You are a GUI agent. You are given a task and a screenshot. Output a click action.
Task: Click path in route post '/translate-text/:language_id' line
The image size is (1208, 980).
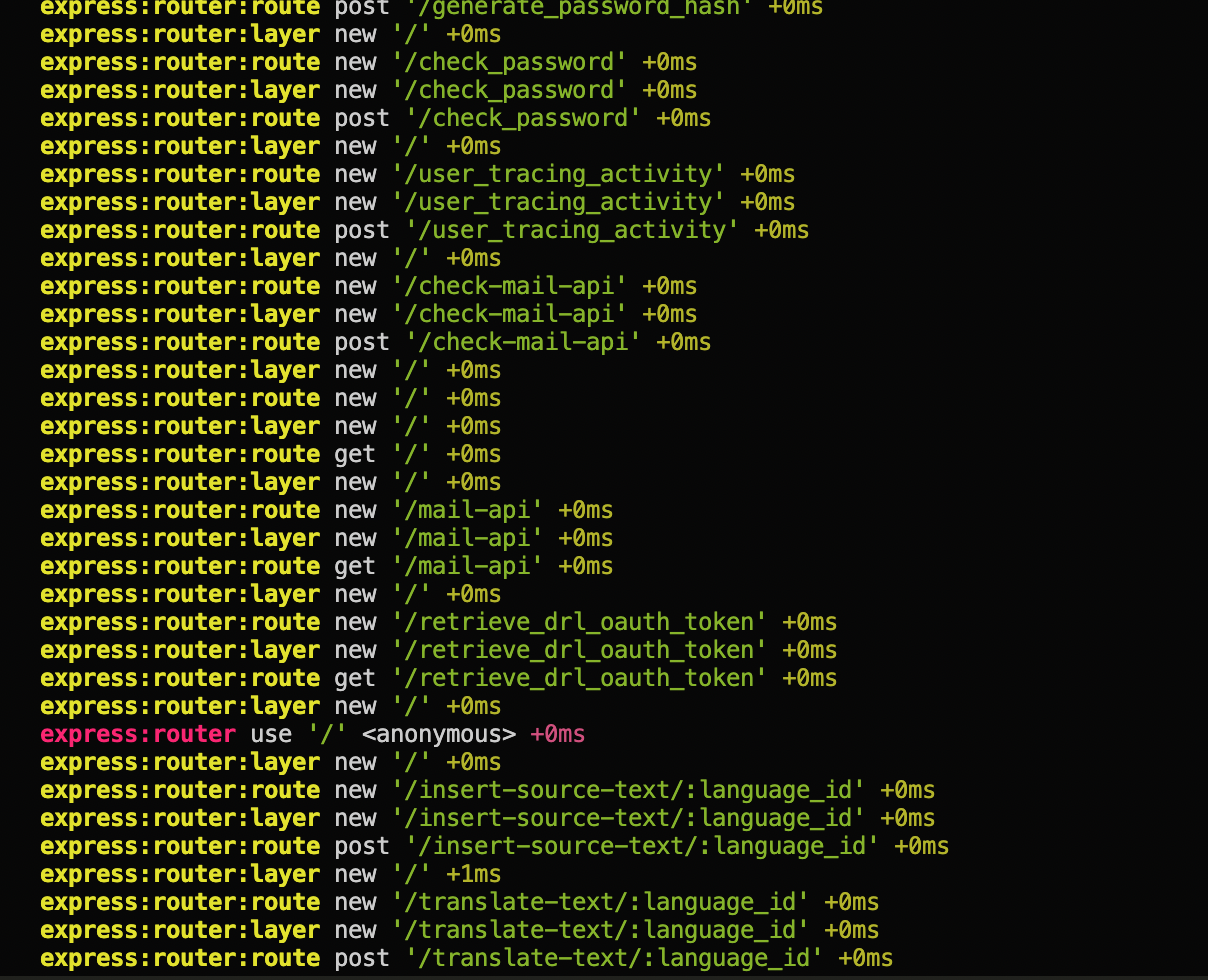615,958
